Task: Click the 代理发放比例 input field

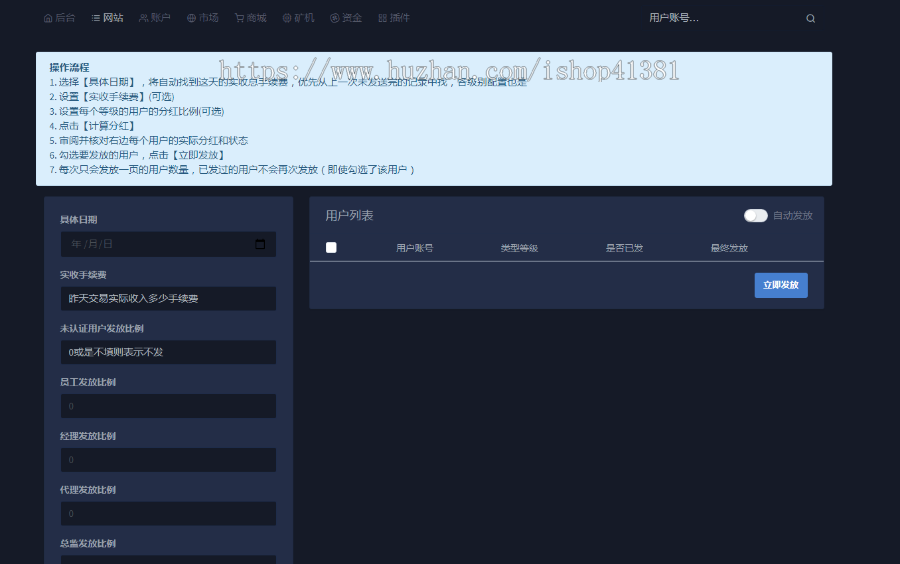Action: (x=168, y=514)
